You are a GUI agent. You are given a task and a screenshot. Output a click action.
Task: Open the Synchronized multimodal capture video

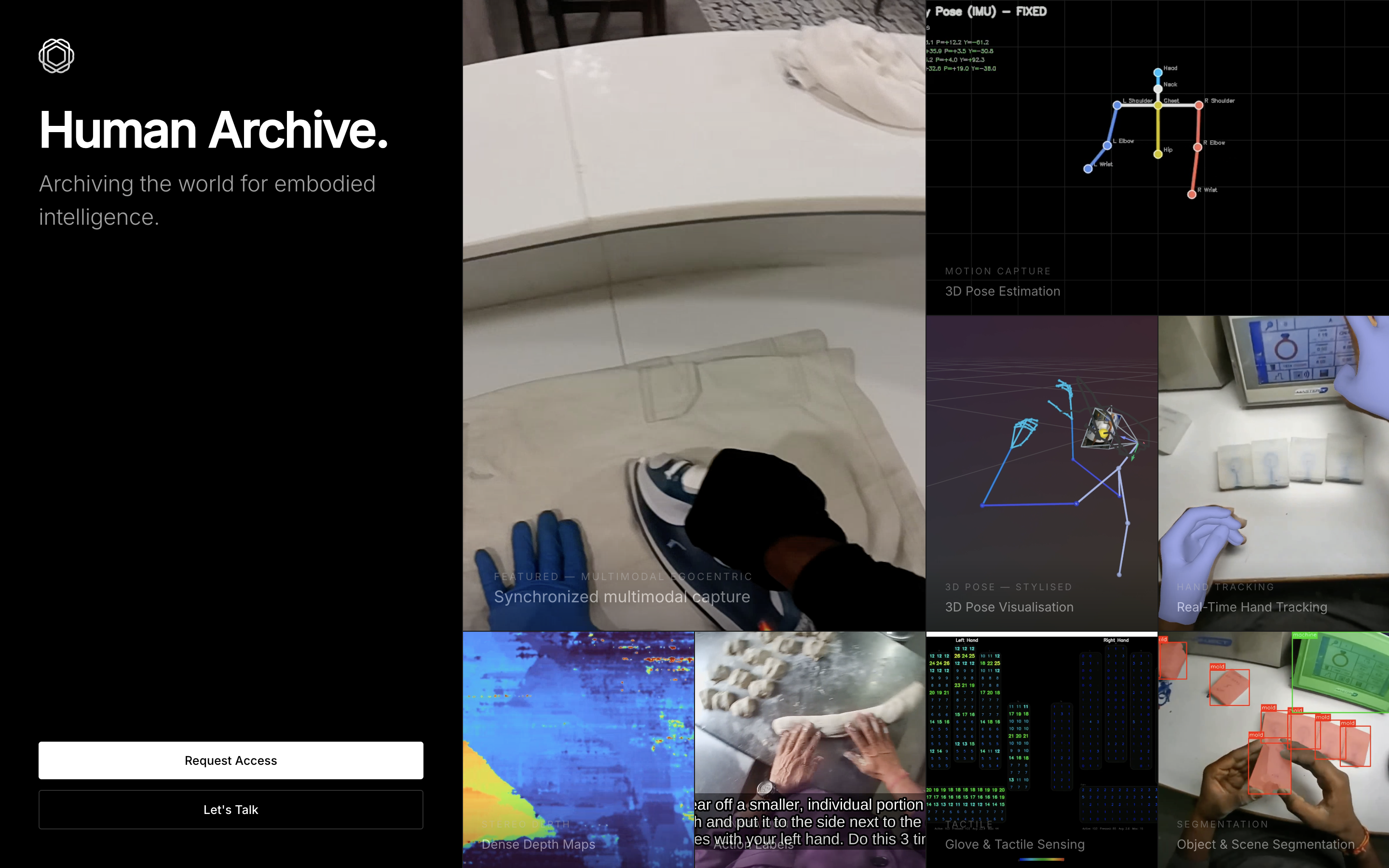[694, 316]
